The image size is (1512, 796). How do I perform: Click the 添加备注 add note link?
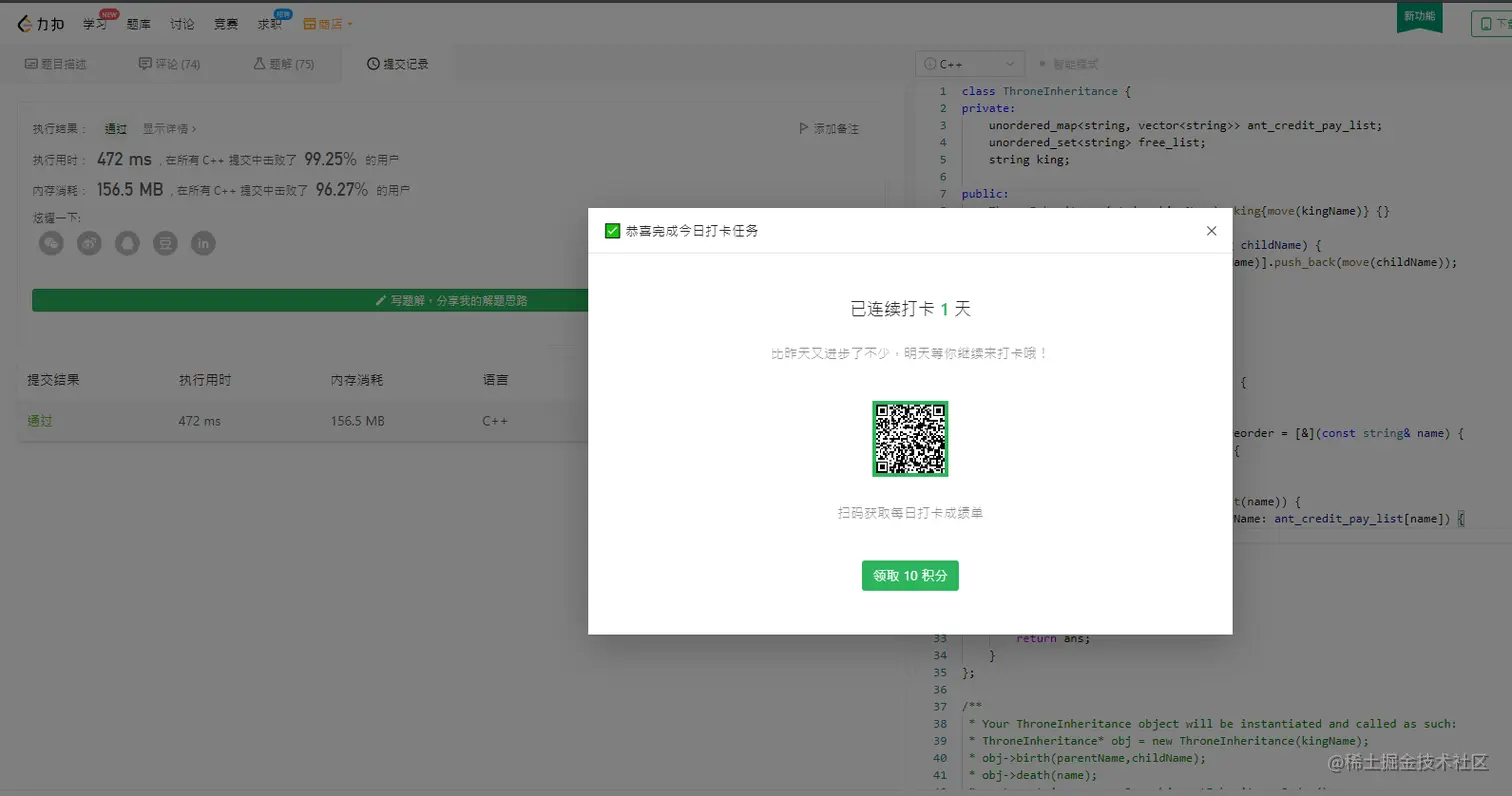(x=829, y=129)
